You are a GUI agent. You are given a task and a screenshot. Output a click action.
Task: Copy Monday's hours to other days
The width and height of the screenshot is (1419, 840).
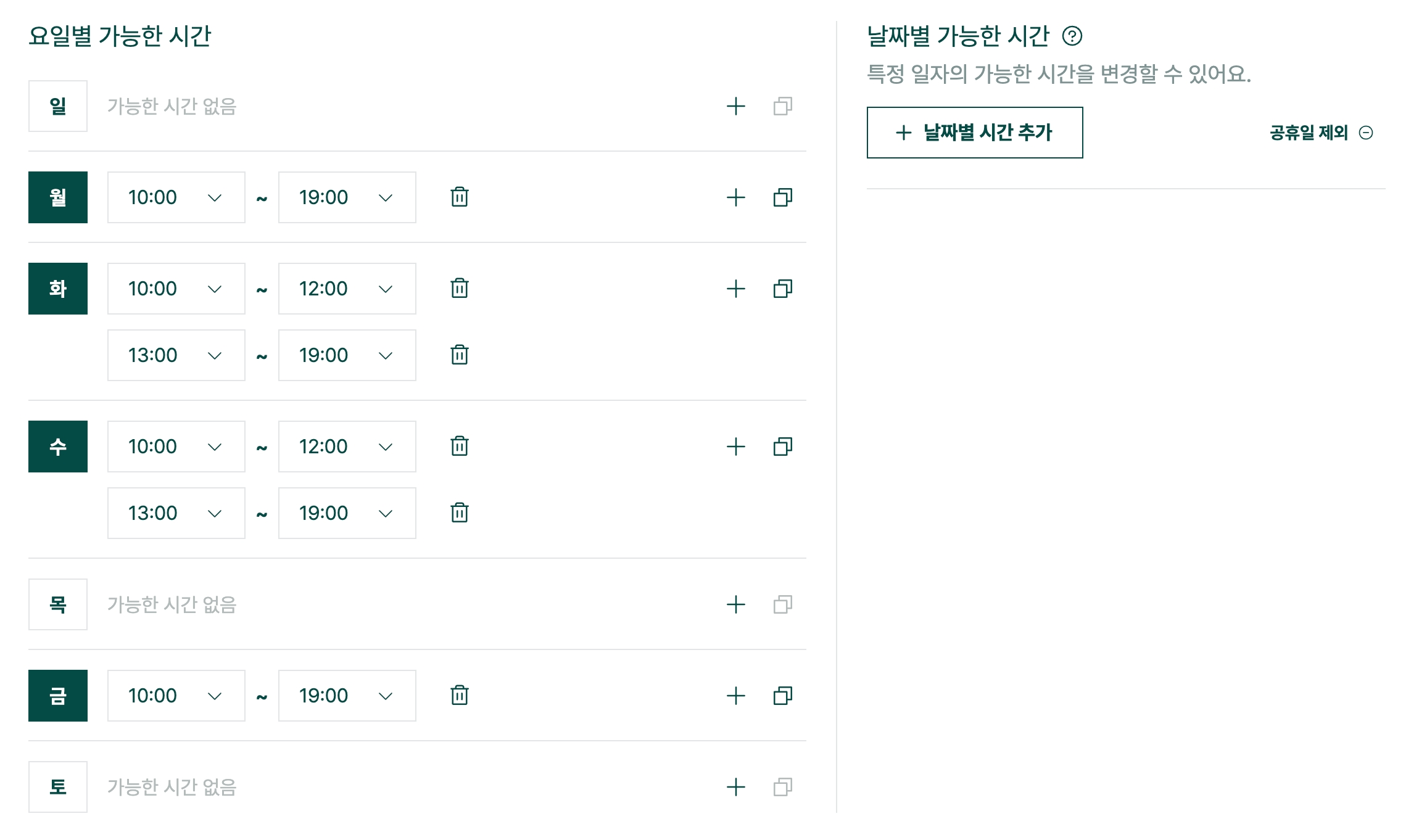pyautogui.click(x=782, y=197)
